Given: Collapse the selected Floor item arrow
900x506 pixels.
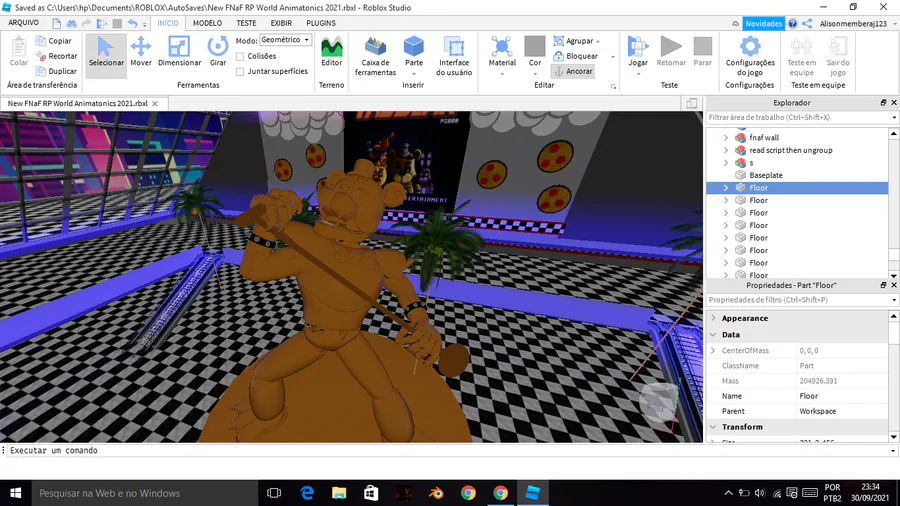Looking at the screenshot, I should (x=726, y=188).
